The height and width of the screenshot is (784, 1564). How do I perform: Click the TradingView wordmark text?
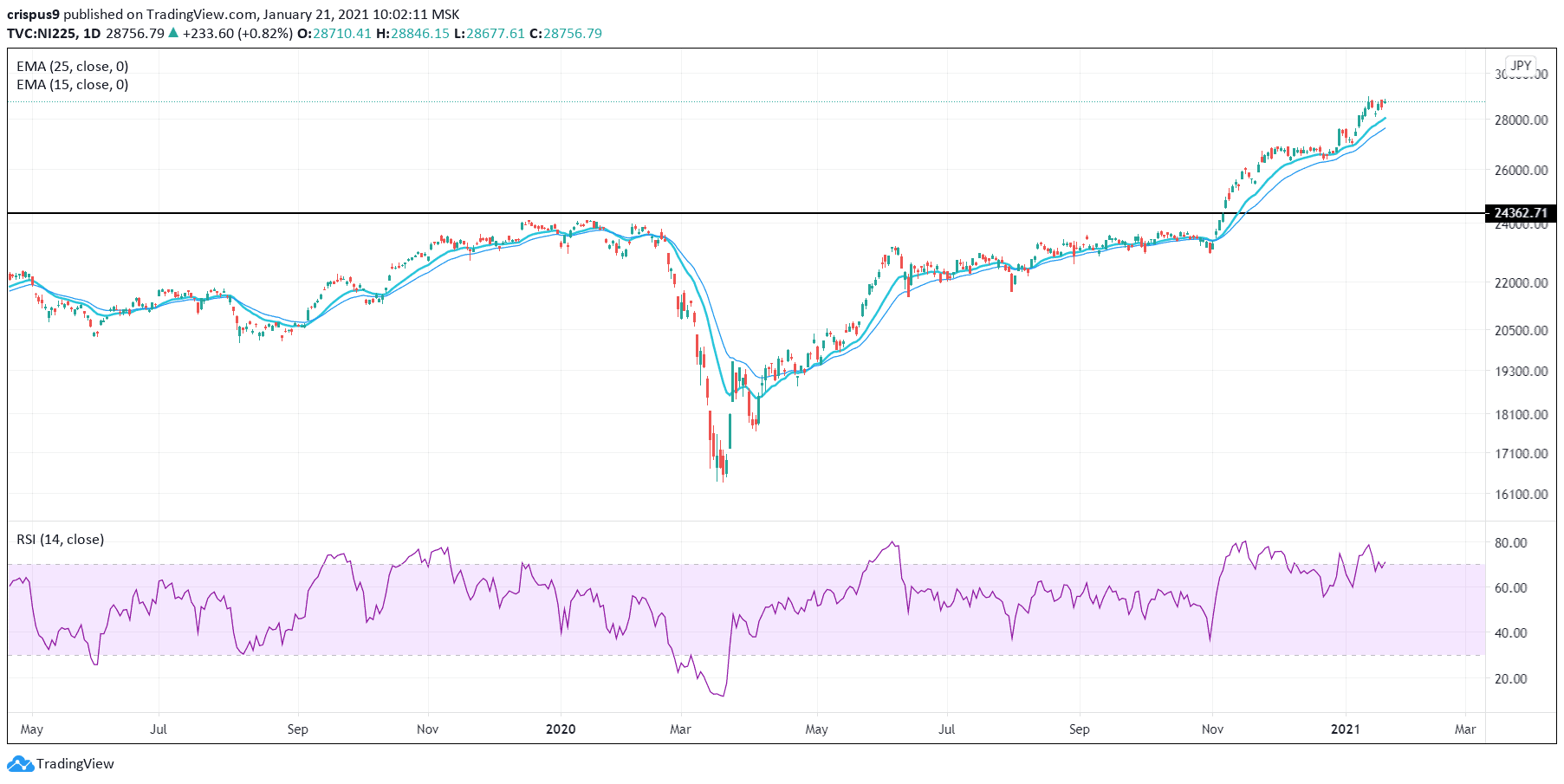tap(75, 764)
